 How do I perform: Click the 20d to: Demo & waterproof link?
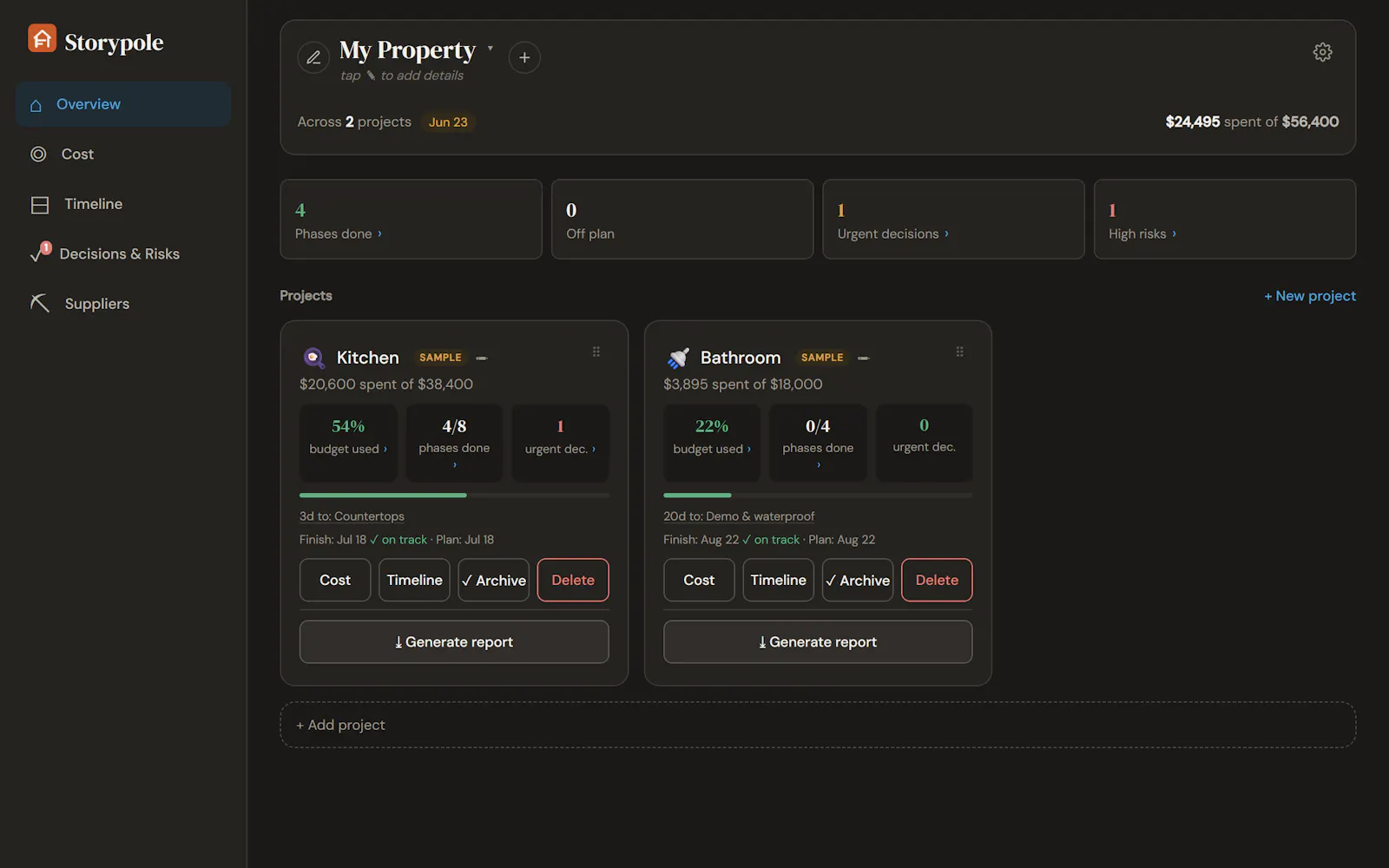click(x=739, y=516)
